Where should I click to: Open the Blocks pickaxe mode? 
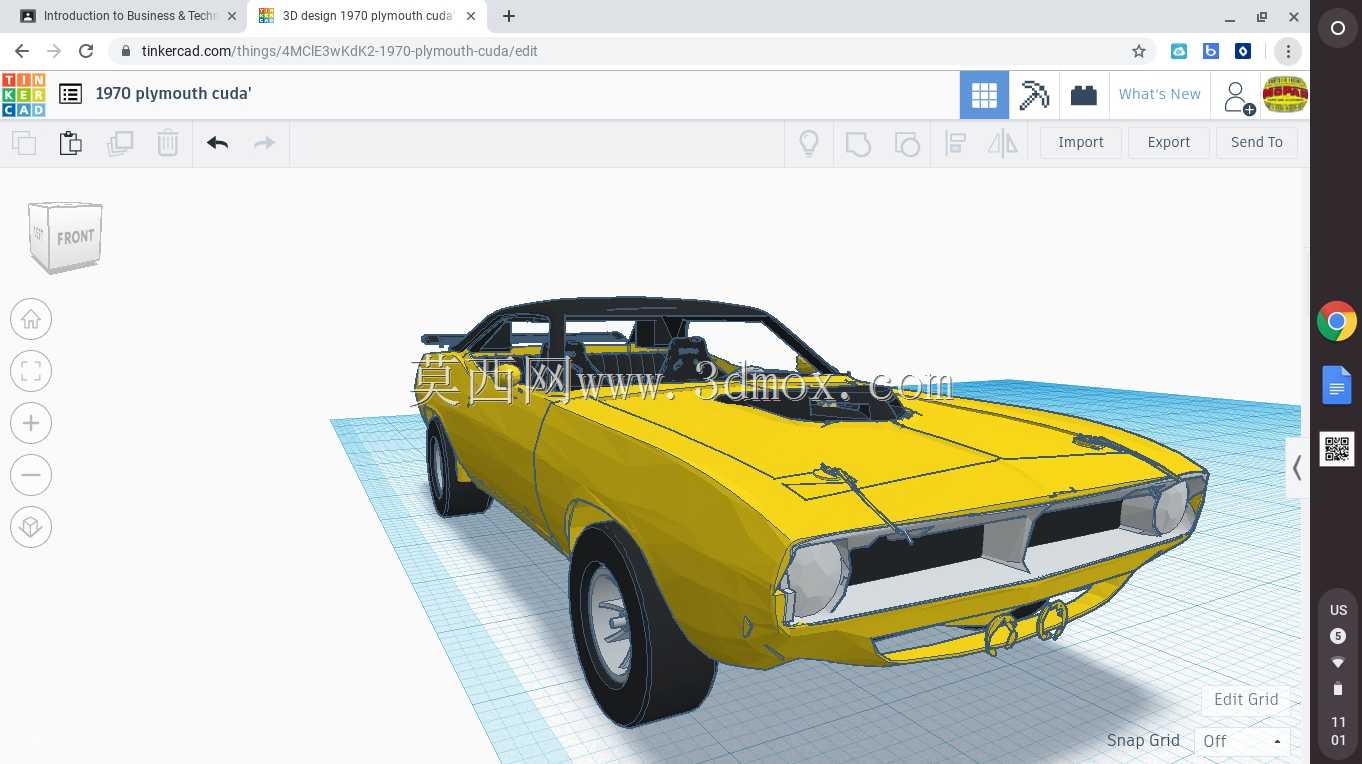coord(1034,95)
